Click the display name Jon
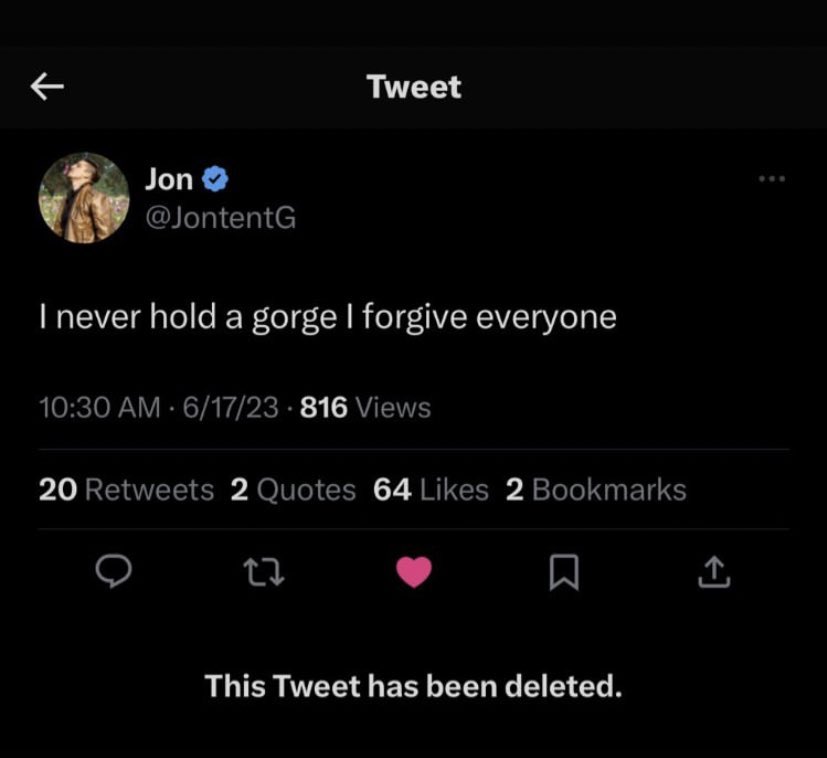The height and width of the screenshot is (758, 827). point(169,179)
